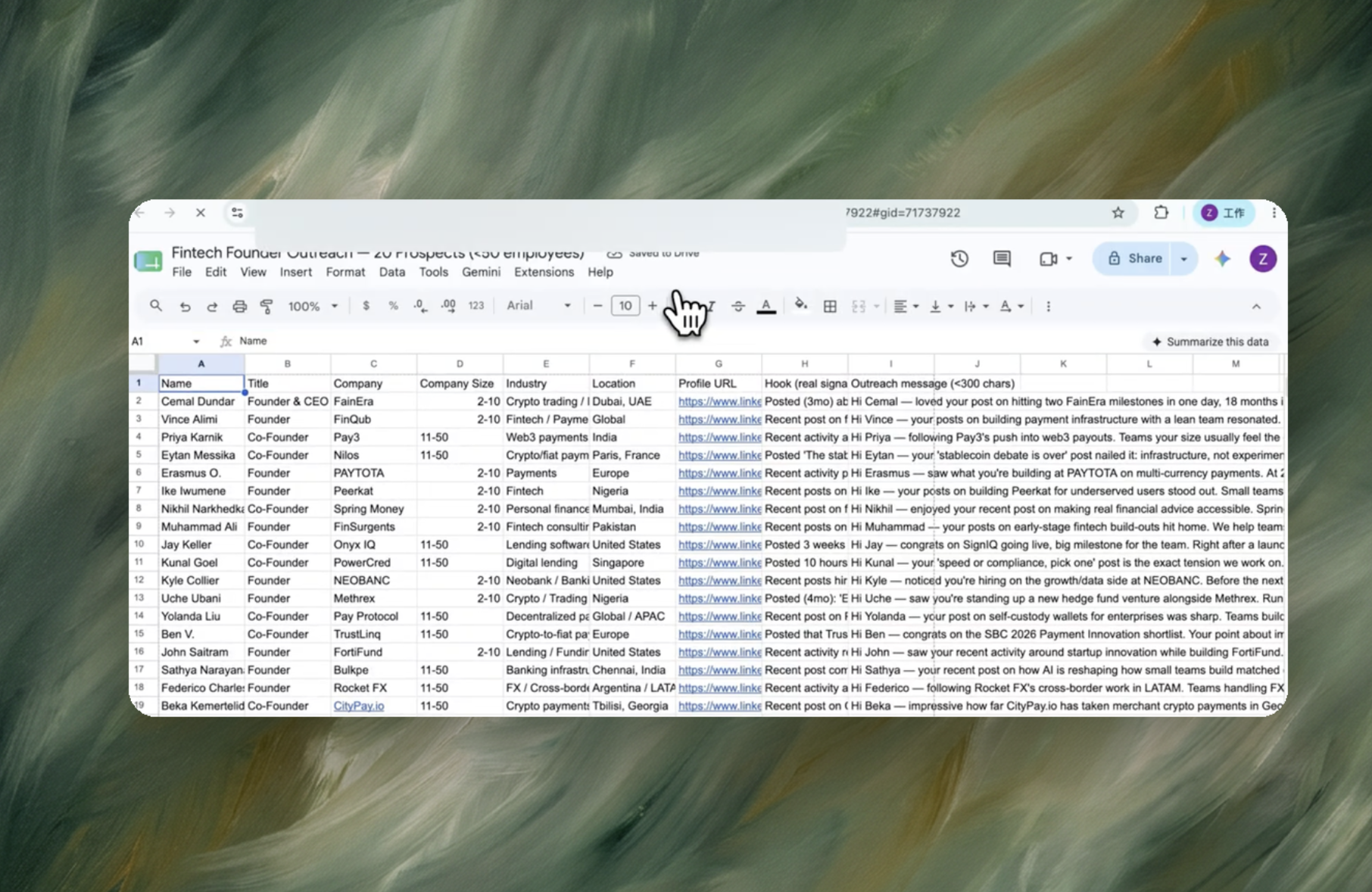The width and height of the screenshot is (1372, 892).
Task: Decrease font size with minus button
Action: 597,306
